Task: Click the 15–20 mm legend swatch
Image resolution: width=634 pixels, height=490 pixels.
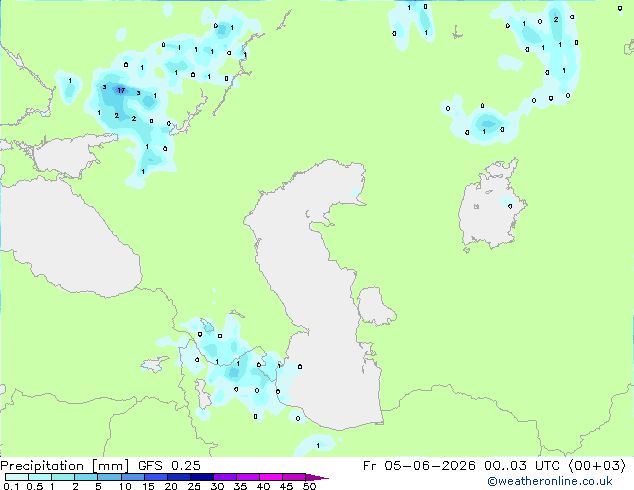Action: pyautogui.click(x=155, y=477)
